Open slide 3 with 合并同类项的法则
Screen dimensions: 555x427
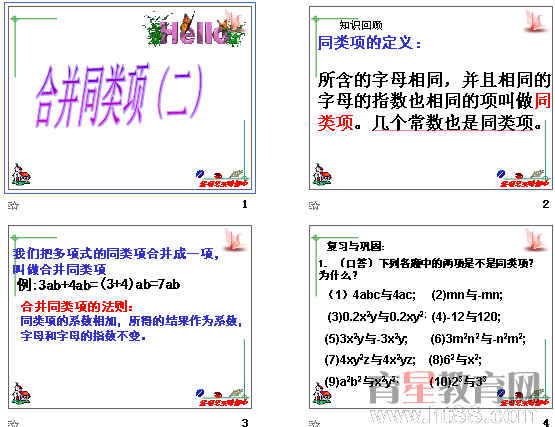click(x=130, y=317)
